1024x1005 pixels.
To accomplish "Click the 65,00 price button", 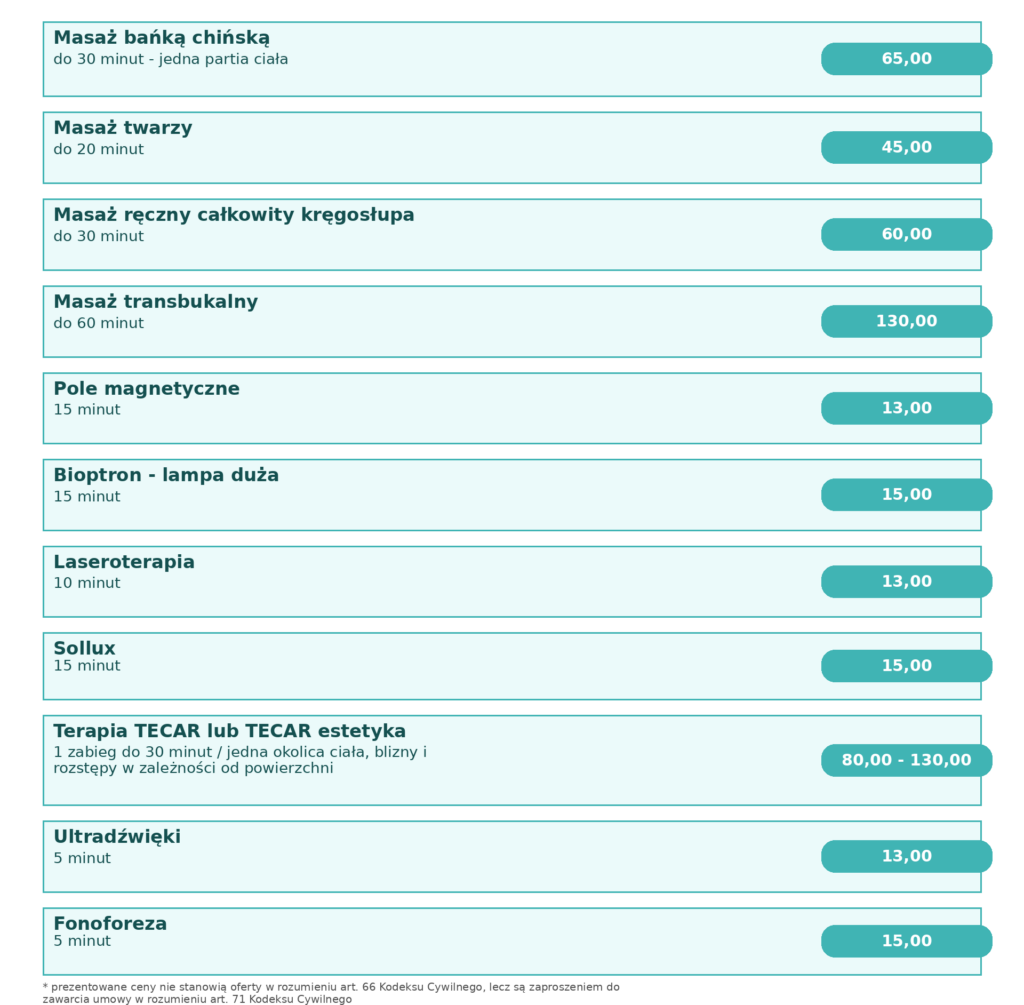I will 906,59.
